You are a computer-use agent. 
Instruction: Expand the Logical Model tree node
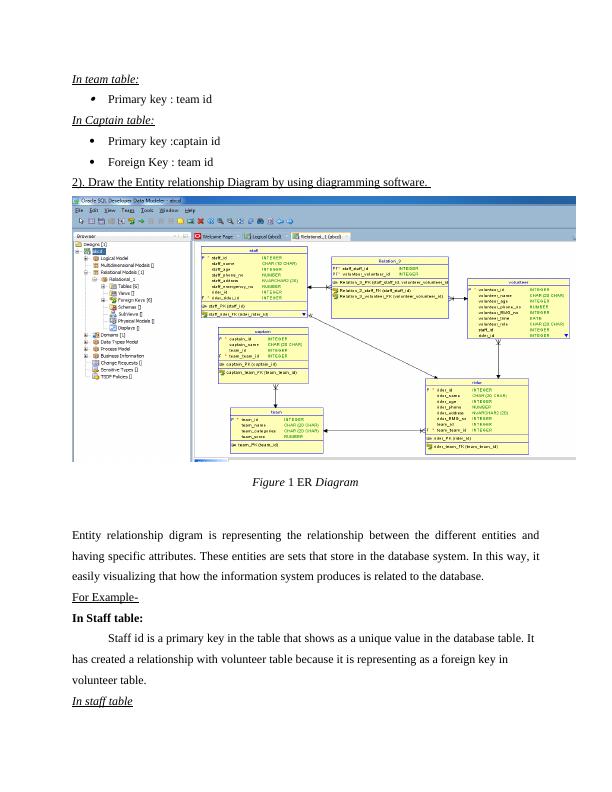coord(88,258)
